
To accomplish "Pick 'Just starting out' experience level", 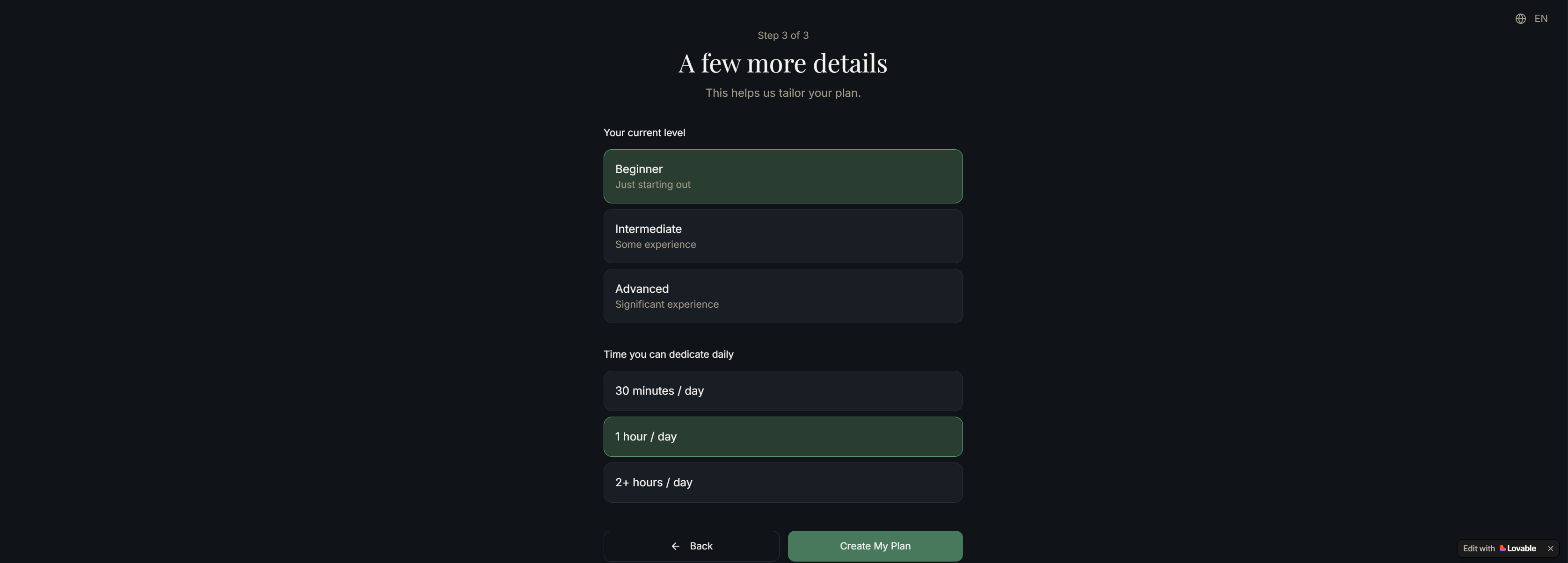I will coord(783,176).
